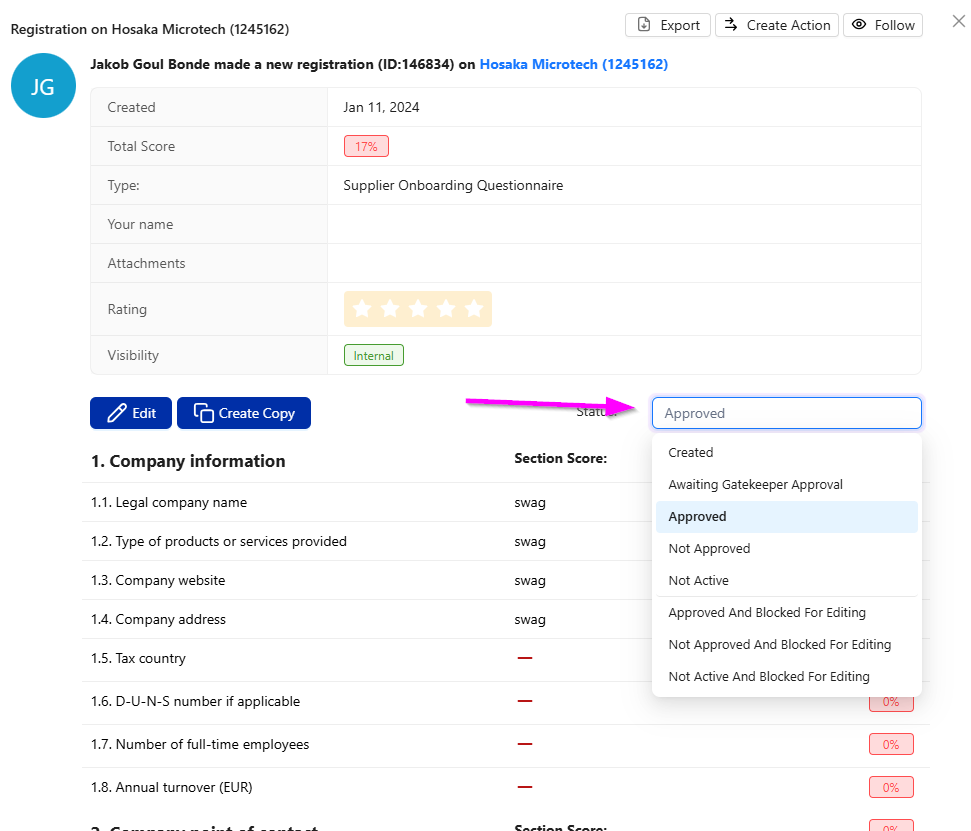
Task: Click Supplier Onboarding Questionnaire type value
Action: tap(453, 185)
